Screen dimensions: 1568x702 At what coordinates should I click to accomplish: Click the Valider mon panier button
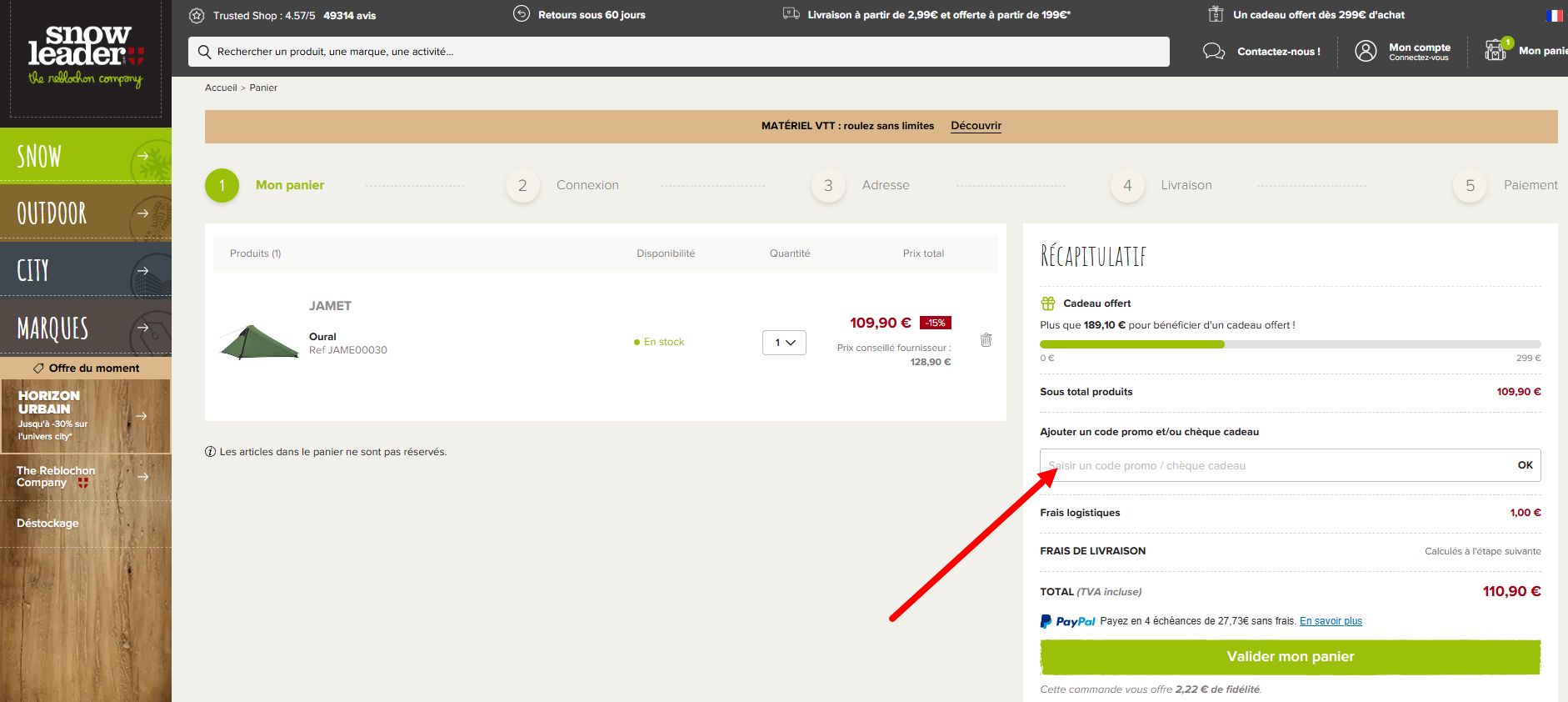click(1291, 657)
